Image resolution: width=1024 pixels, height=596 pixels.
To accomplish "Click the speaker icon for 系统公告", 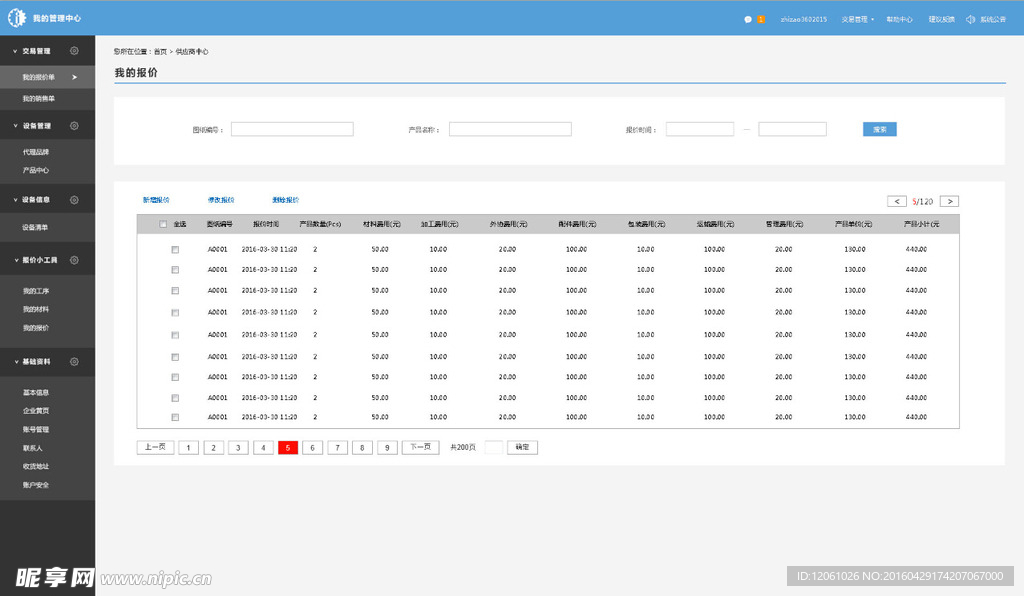I will (970, 19).
